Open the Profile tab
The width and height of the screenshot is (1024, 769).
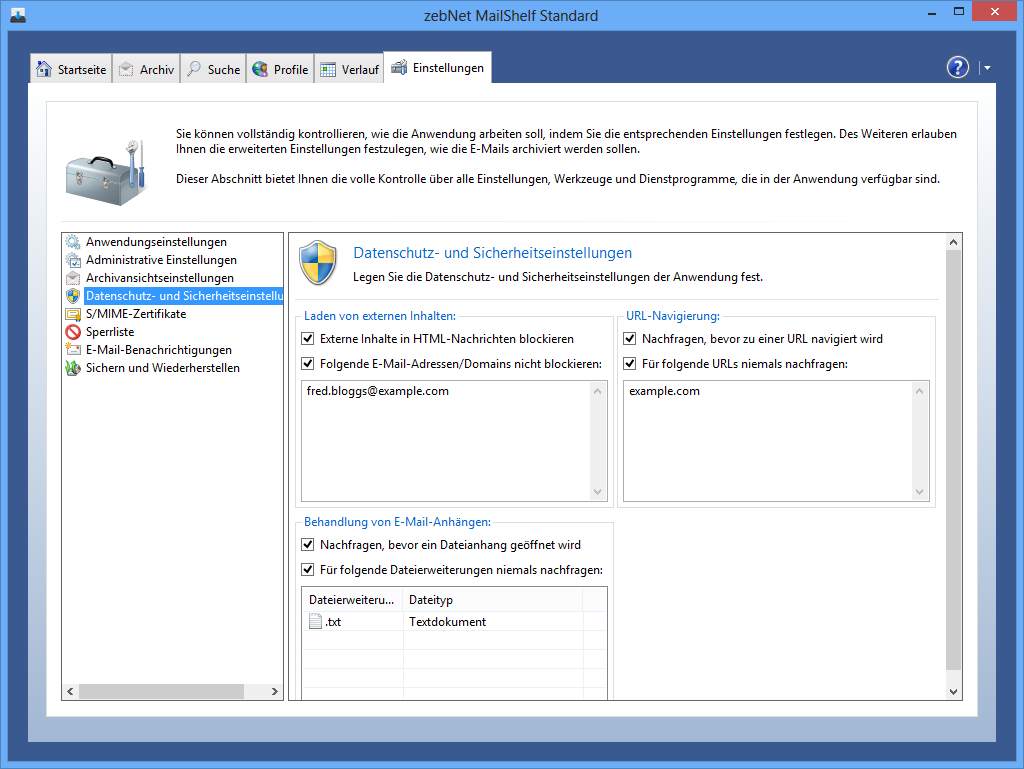(280, 69)
